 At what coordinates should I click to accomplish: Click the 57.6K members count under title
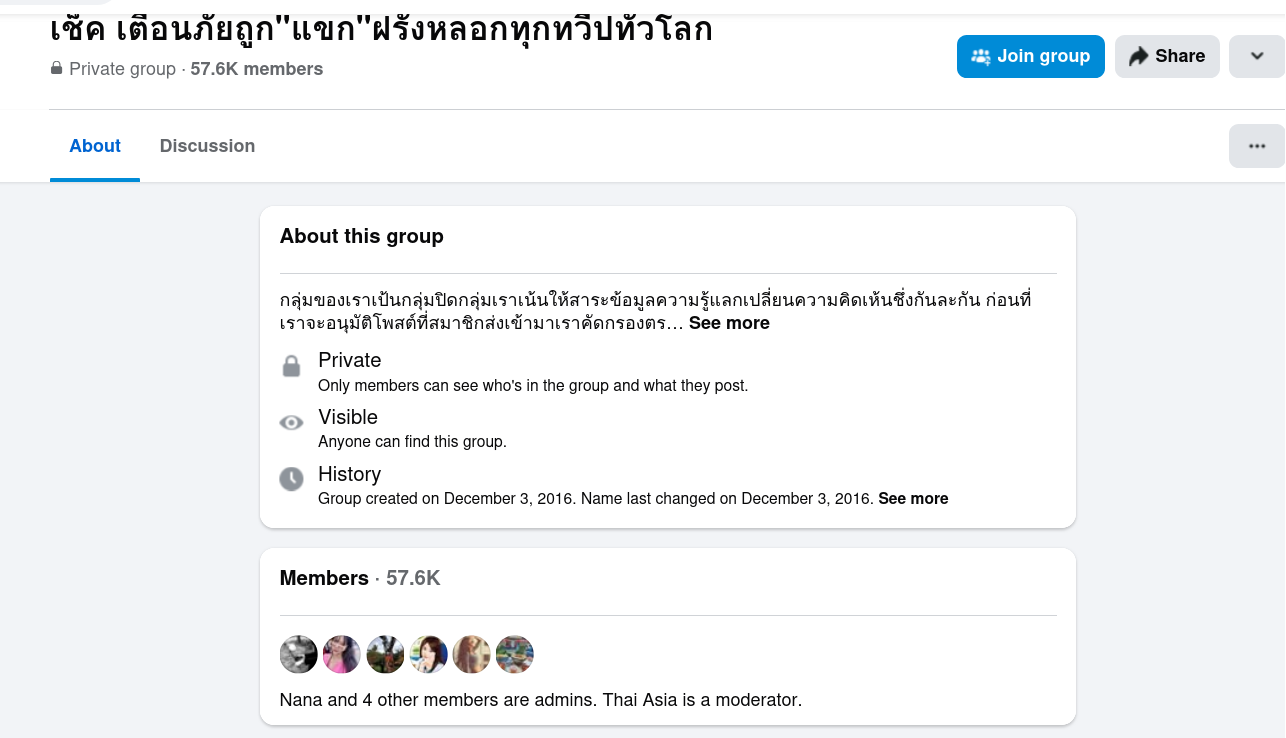(x=257, y=69)
